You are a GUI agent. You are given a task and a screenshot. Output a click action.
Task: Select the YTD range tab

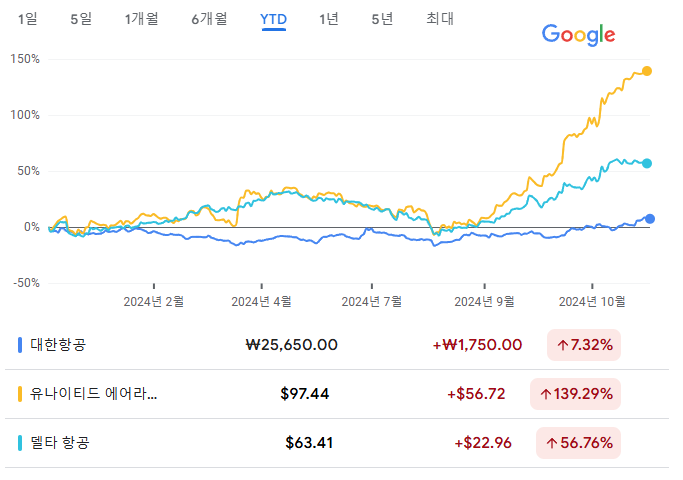(x=274, y=20)
